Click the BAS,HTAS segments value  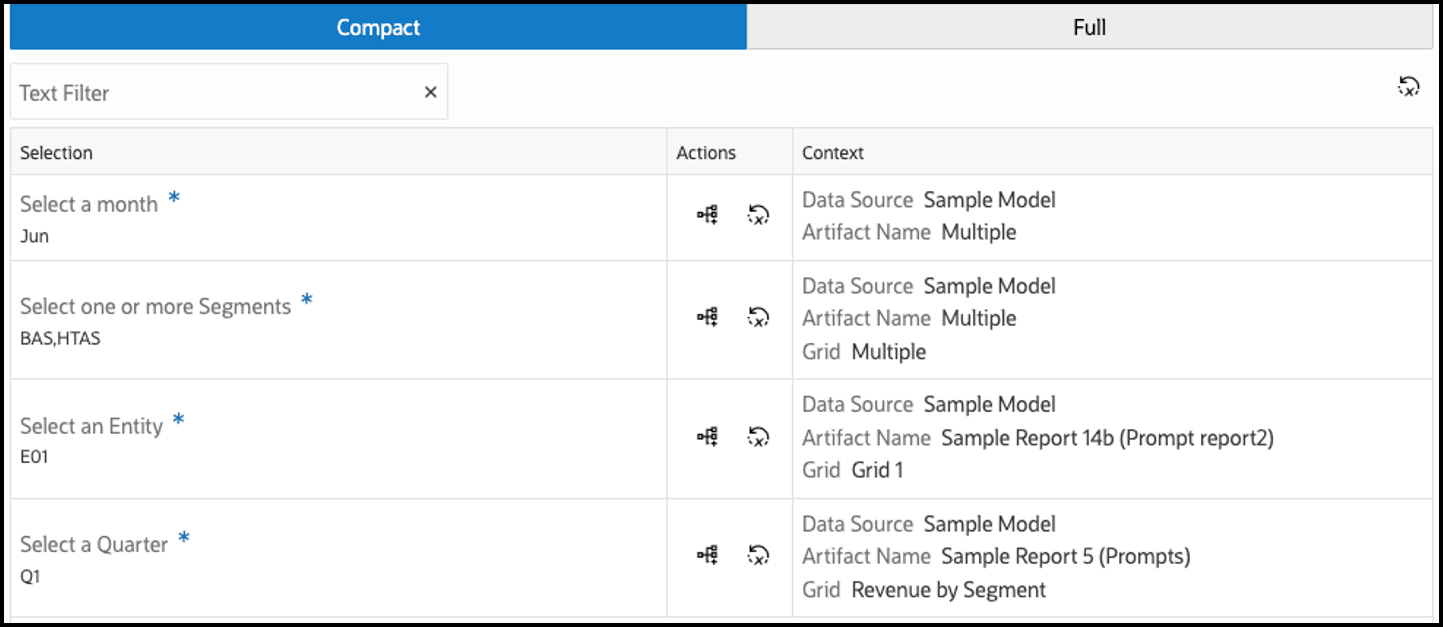coord(60,338)
